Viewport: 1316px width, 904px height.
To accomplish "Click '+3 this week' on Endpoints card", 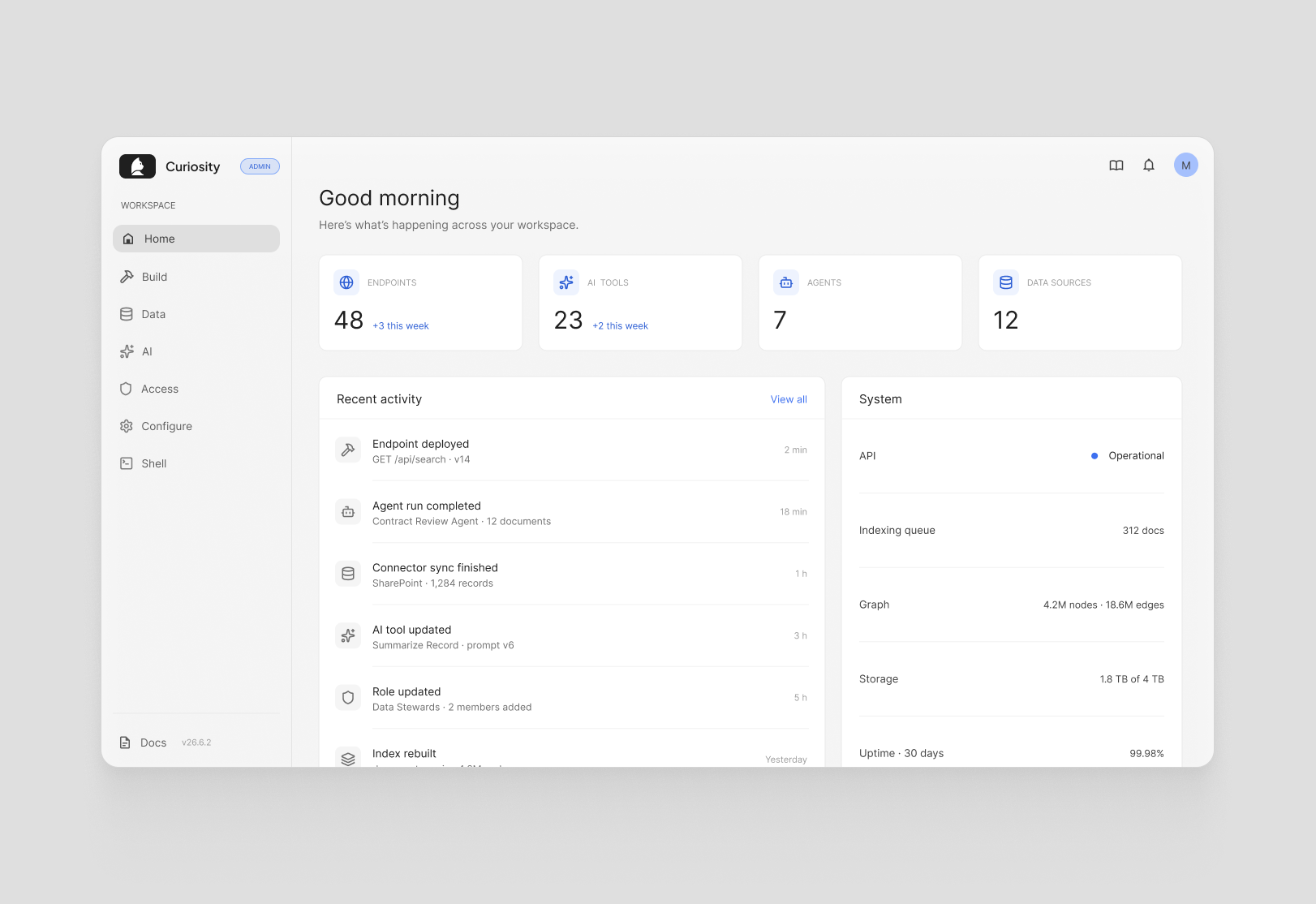I will (x=401, y=325).
